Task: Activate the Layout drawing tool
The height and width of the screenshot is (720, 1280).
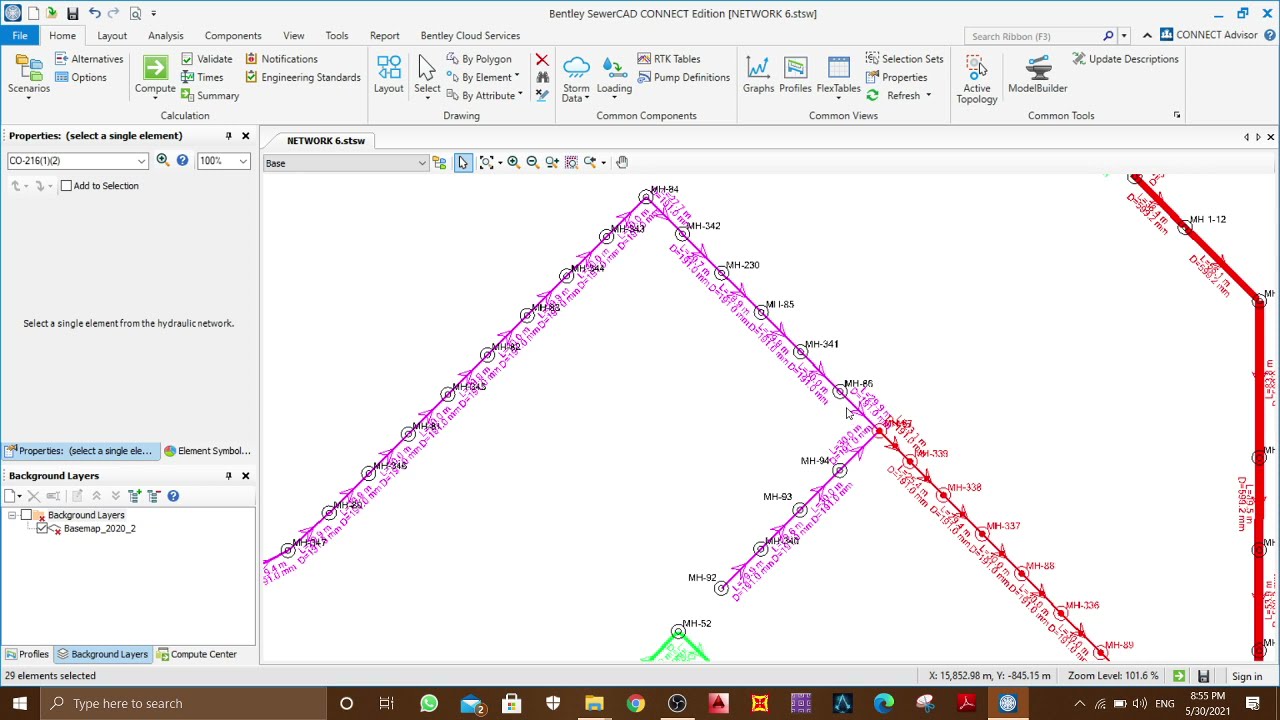Action: click(x=389, y=76)
